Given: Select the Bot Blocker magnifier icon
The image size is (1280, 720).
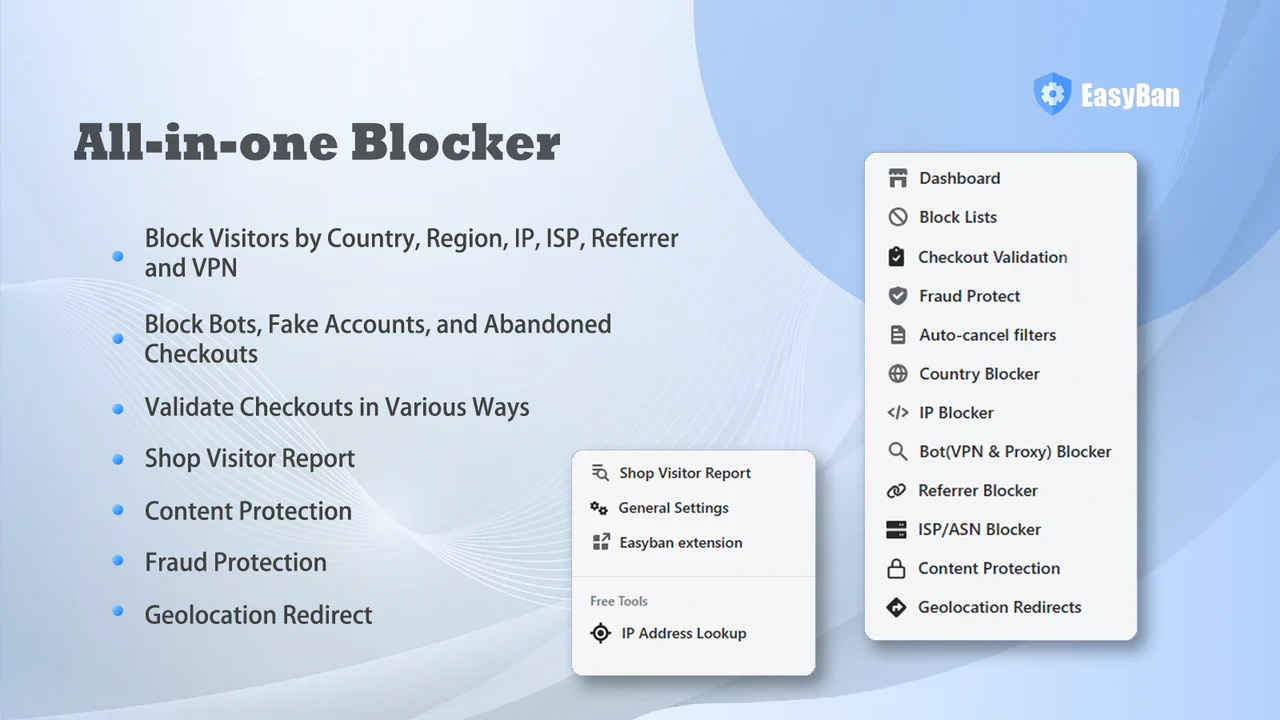Looking at the screenshot, I should tap(897, 451).
